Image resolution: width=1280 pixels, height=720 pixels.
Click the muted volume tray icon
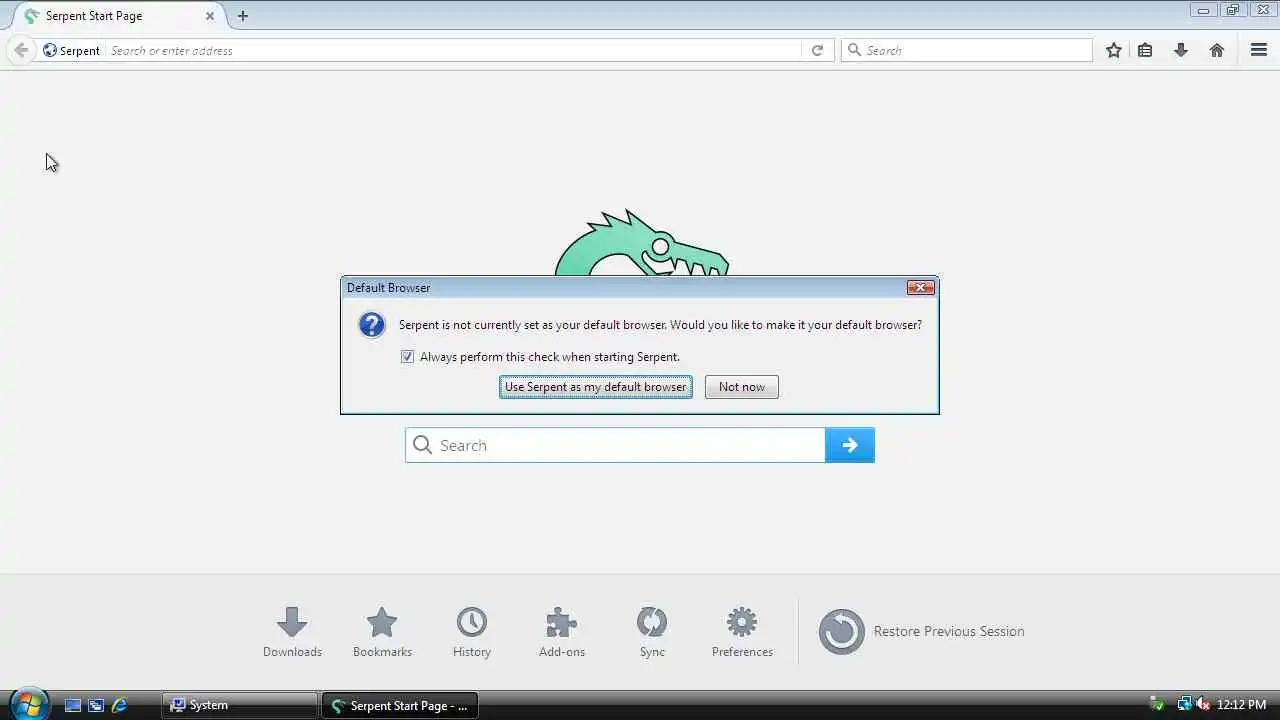click(1203, 705)
